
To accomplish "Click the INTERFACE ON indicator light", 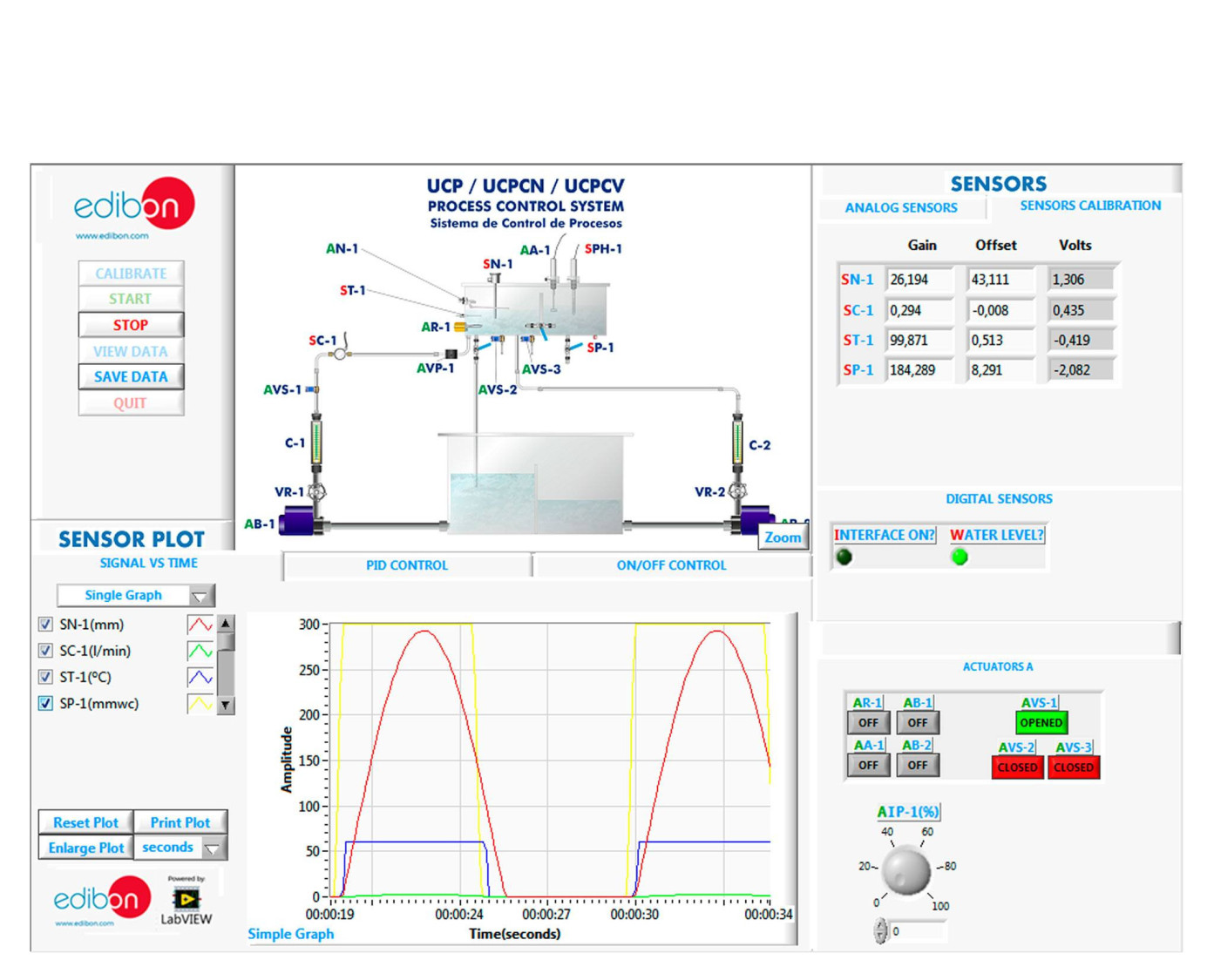I will 844,558.
